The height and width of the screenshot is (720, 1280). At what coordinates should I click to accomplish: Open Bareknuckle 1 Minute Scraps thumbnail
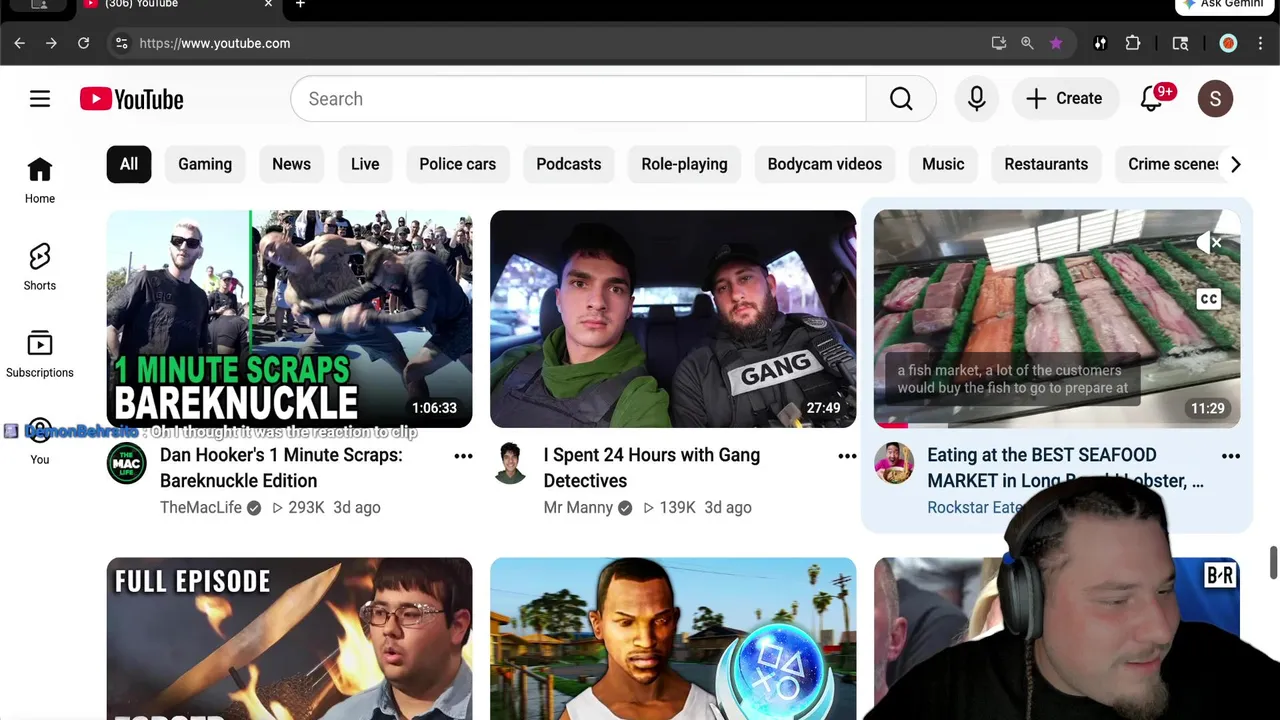[x=289, y=319]
